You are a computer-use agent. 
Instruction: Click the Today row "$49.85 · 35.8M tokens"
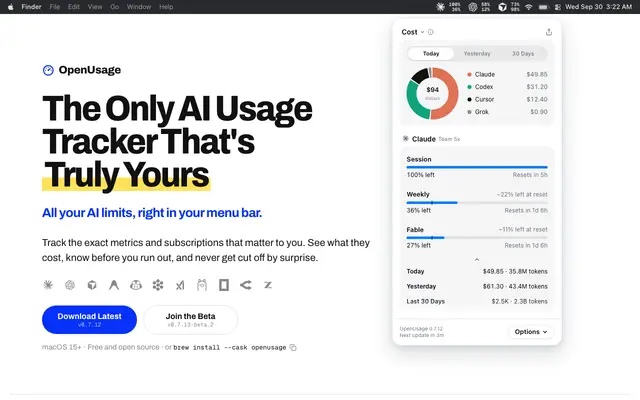tap(515, 271)
